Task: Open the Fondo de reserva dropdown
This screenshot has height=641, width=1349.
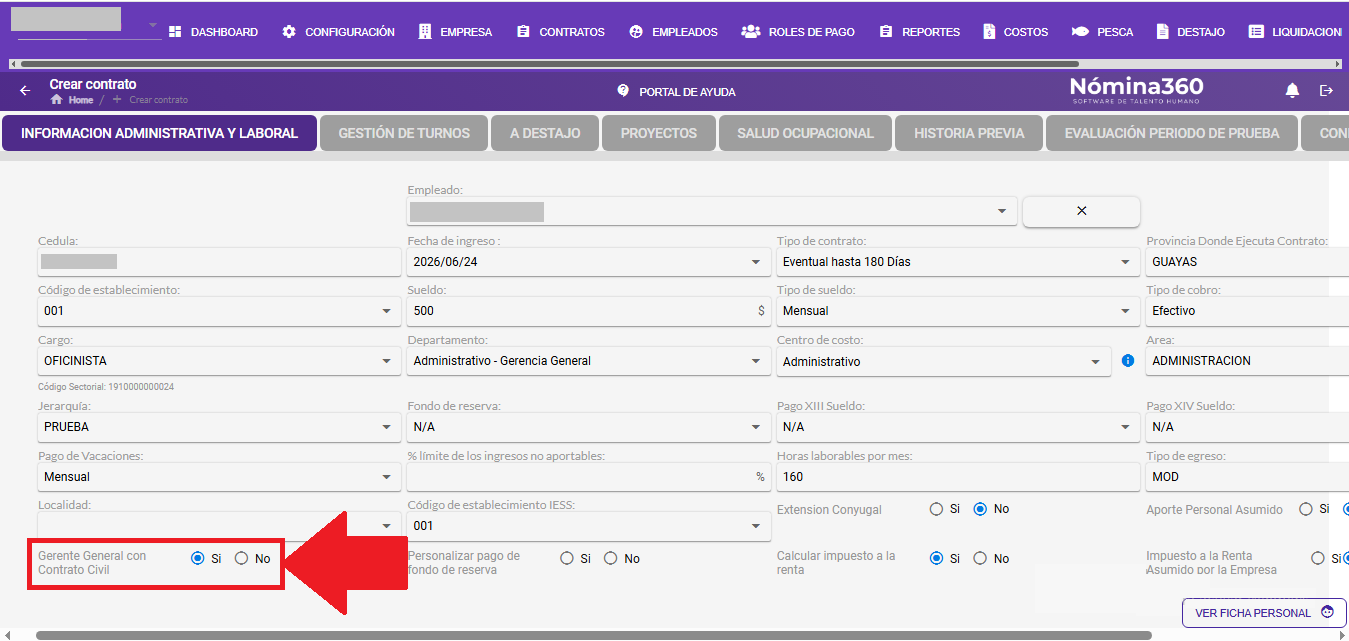Action: [x=589, y=427]
